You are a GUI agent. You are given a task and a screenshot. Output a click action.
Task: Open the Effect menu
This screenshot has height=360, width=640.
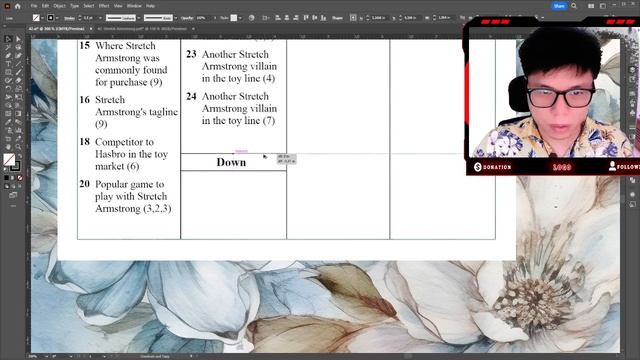(x=104, y=6)
